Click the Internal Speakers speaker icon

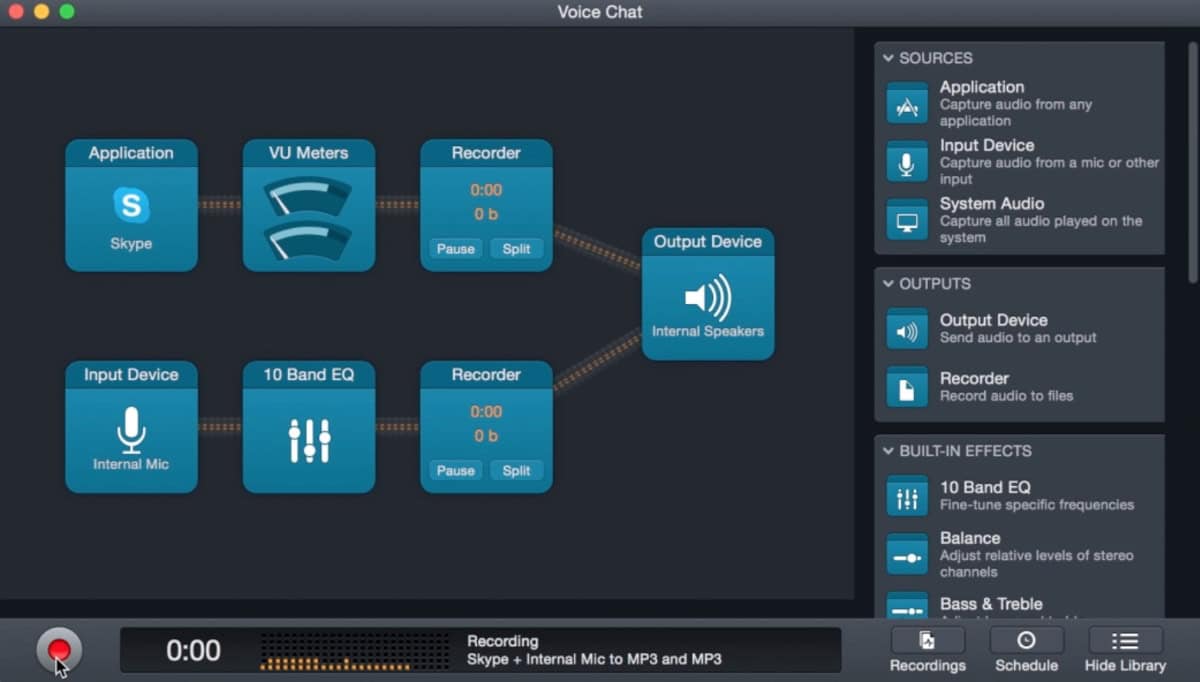tap(708, 297)
